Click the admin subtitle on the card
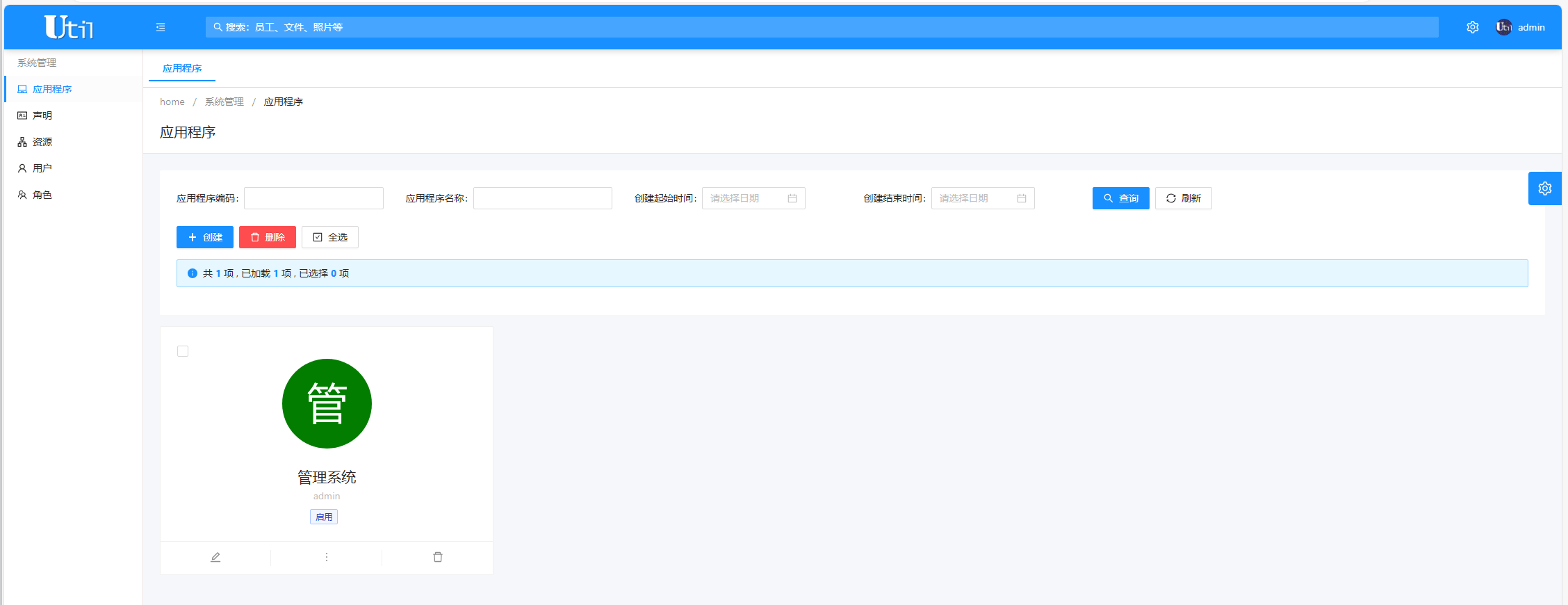This screenshot has width=1568, height=605. [x=327, y=496]
